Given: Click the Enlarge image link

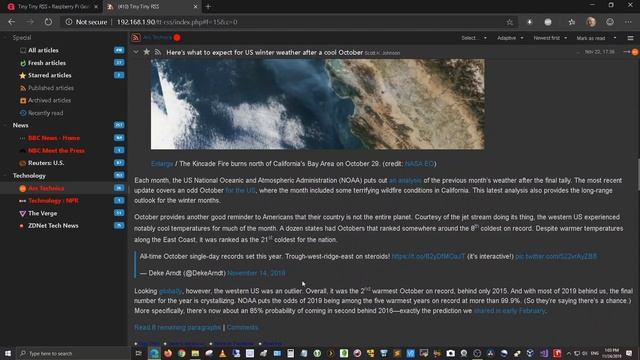Looking at the screenshot, I should tap(162, 164).
